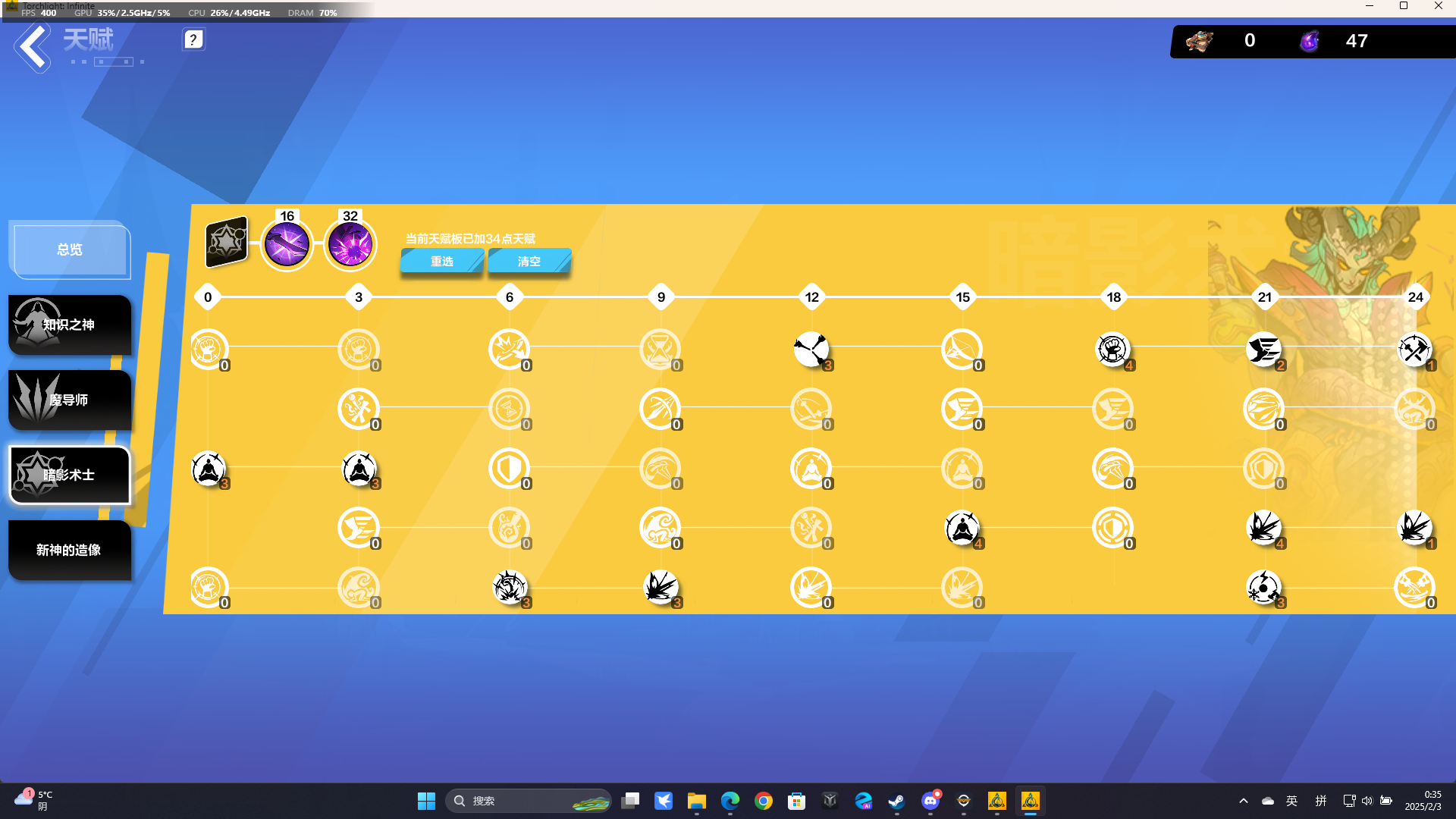The height and width of the screenshot is (819, 1456).
Task: Open Steam from the taskbar
Action: [896, 801]
